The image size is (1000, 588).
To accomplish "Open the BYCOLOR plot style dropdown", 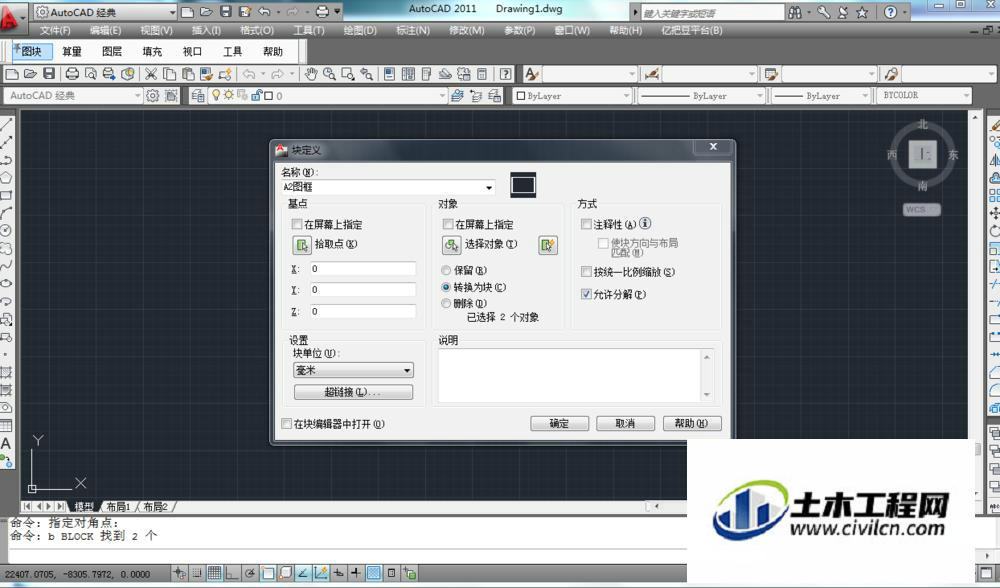I will pyautogui.click(x=924, y=96).
